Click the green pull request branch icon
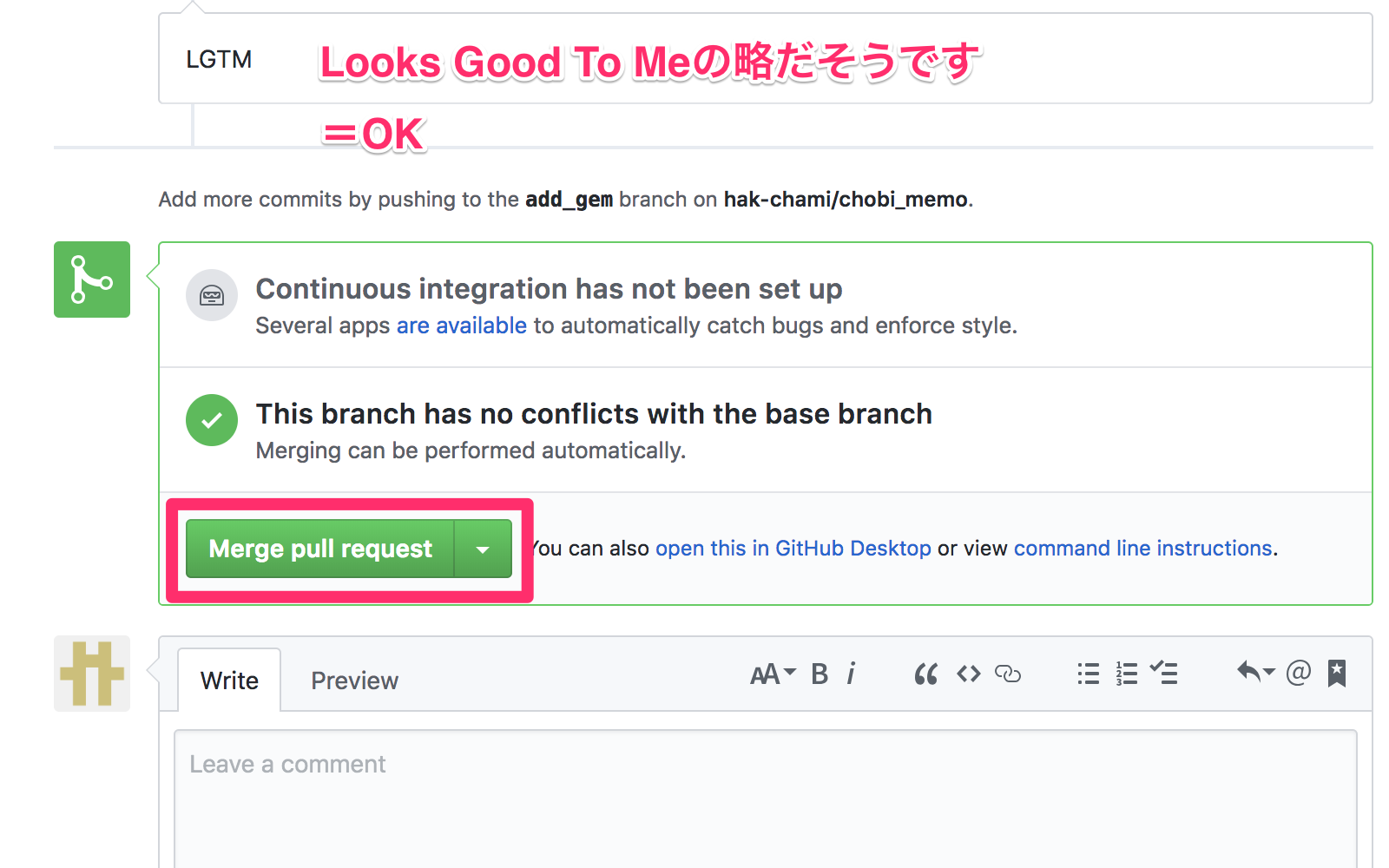 click(x=91, y=279)
